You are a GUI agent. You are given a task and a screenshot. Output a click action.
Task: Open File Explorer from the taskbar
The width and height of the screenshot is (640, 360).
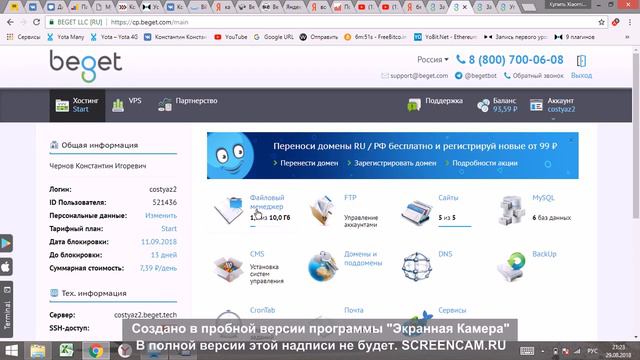click(x=38, y=351)
